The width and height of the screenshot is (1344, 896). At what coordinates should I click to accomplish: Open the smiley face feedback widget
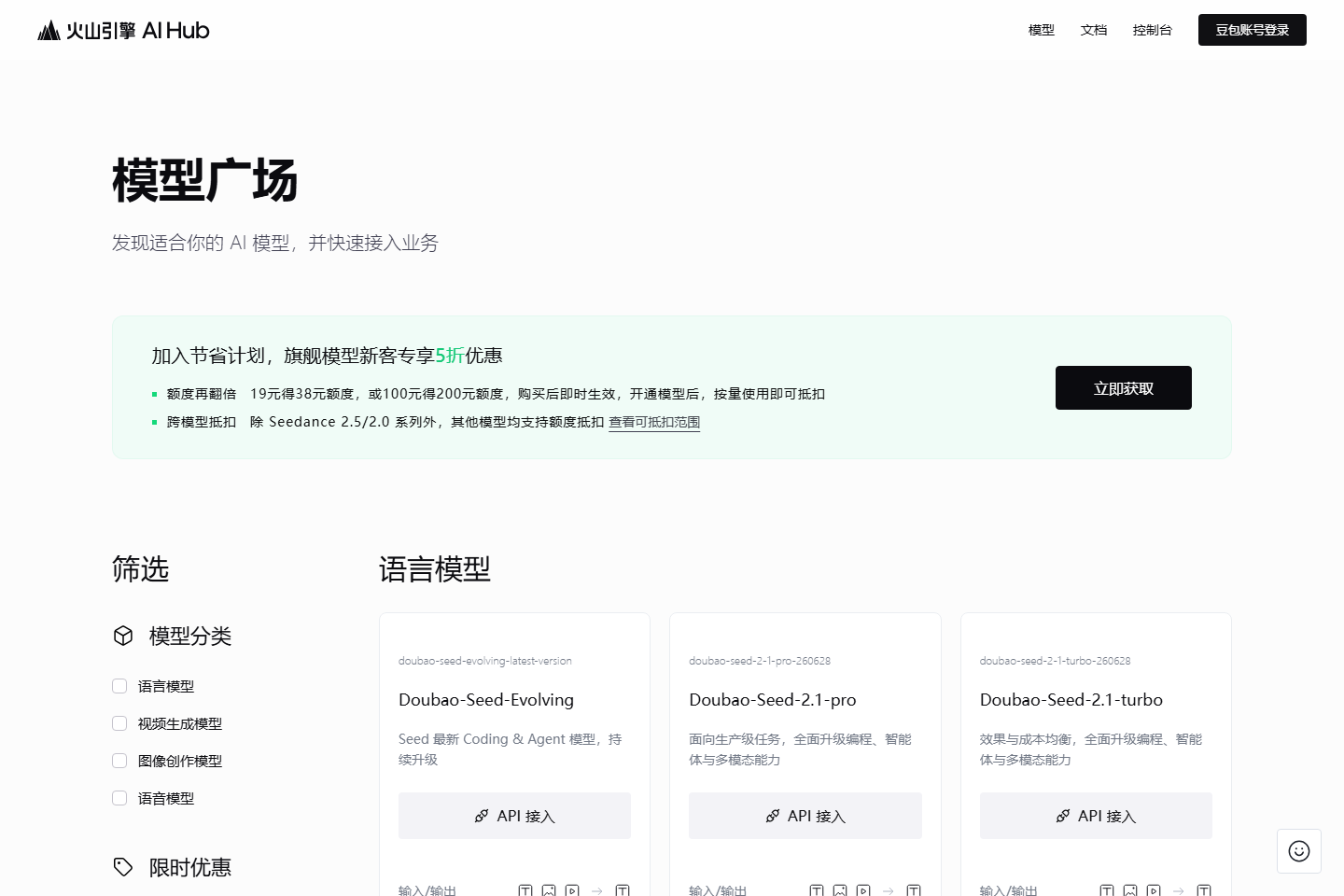[x=1299, y=851]
